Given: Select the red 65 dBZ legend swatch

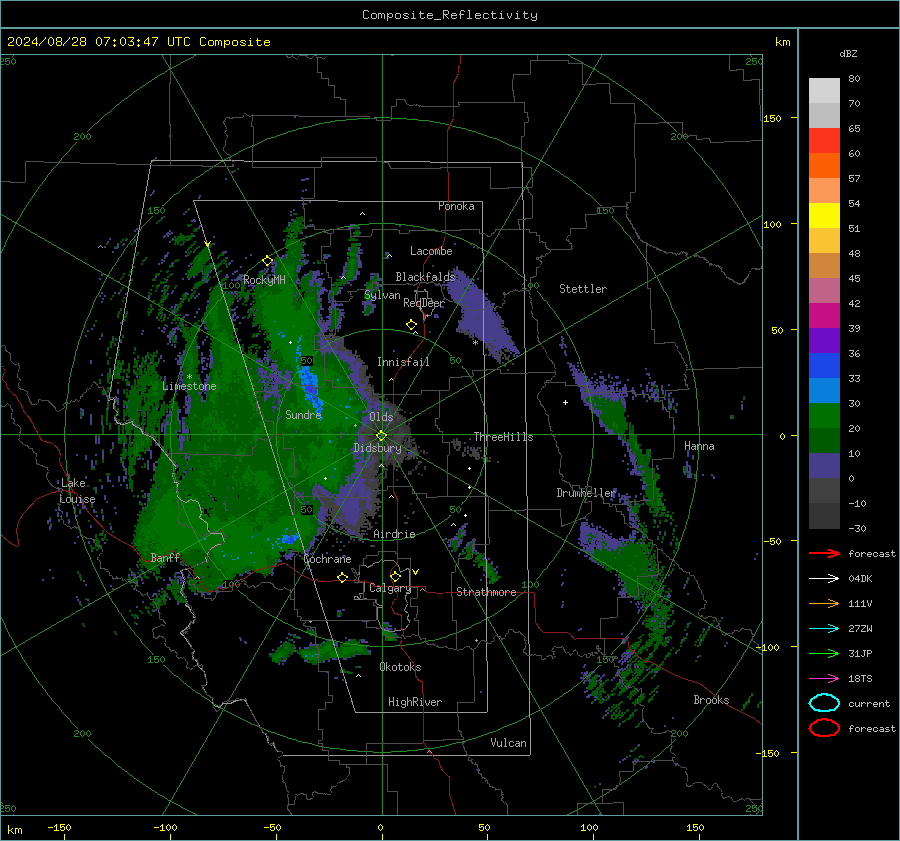Looking at the screenshot, I should click(824, 141).
